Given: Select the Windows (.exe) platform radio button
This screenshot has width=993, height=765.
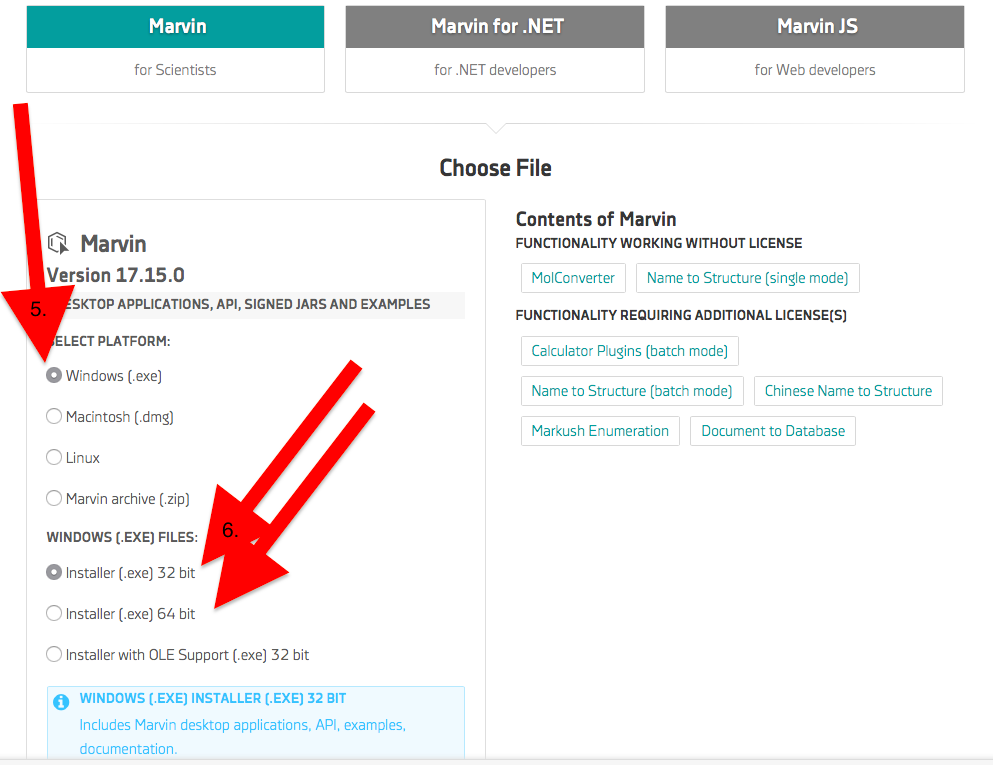Looking at the screenshot, I should [54, 376].
